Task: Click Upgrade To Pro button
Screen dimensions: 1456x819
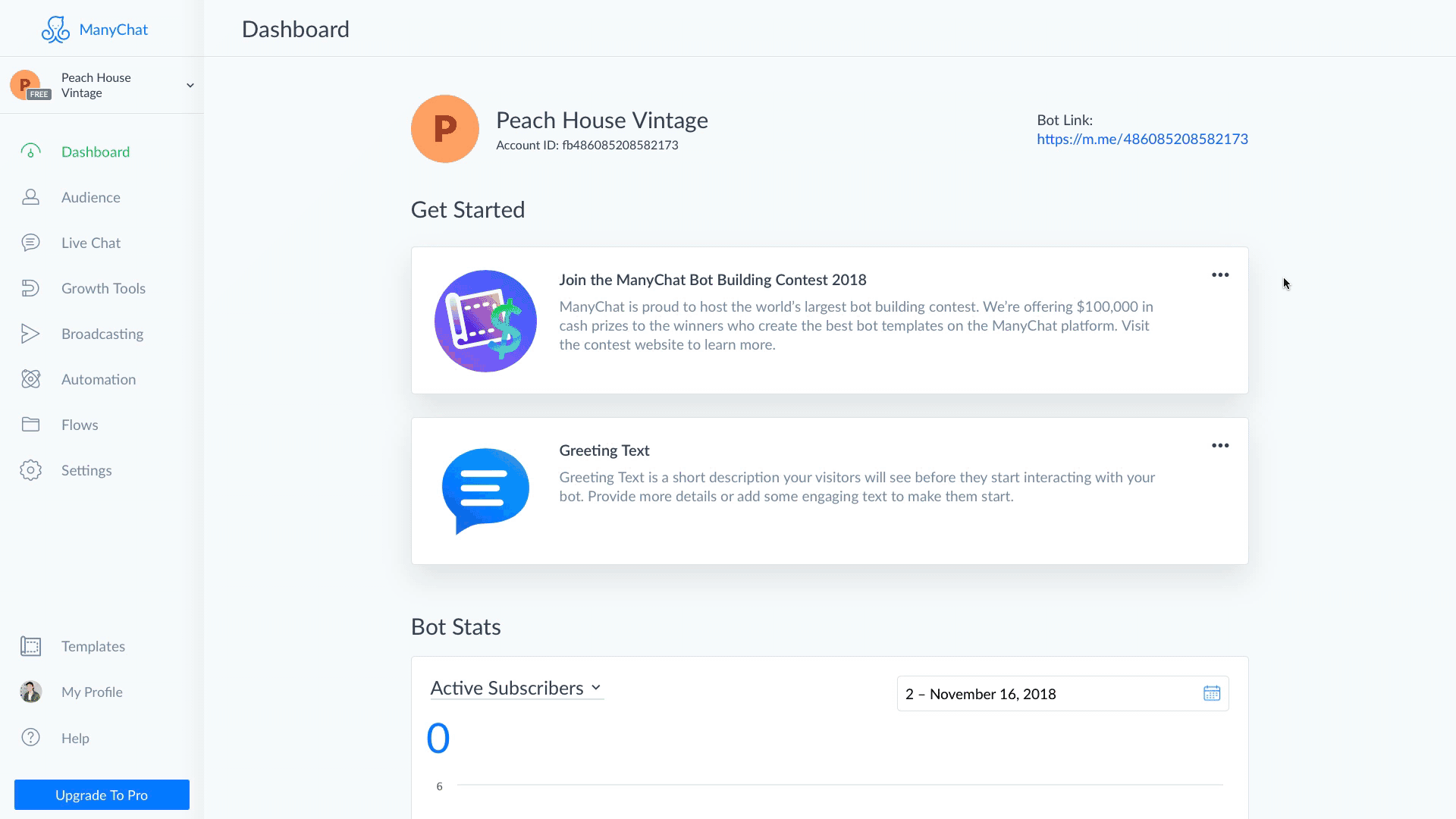Action: [x=102, y=795]
